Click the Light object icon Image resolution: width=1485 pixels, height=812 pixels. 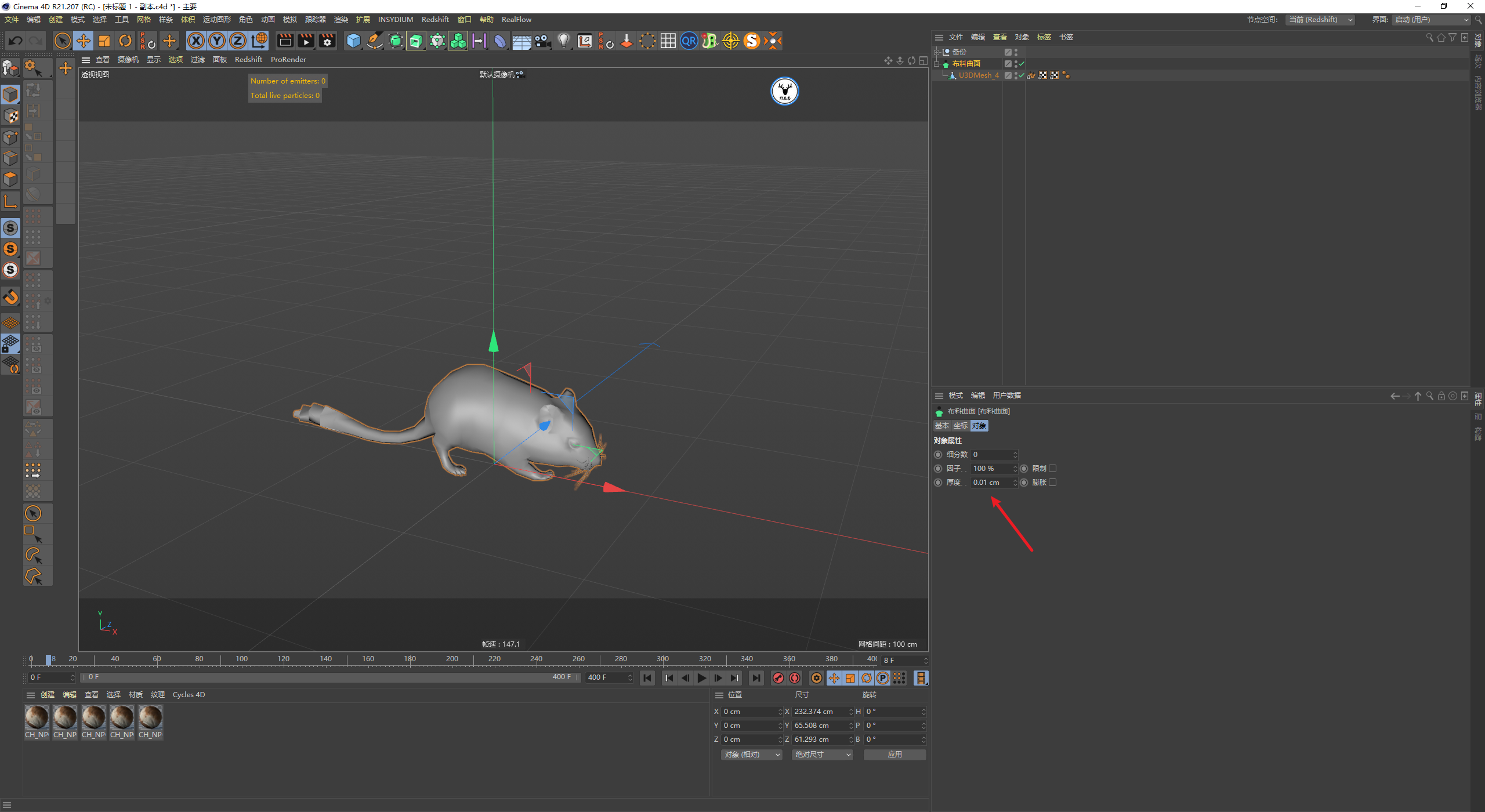coord(563,41)
